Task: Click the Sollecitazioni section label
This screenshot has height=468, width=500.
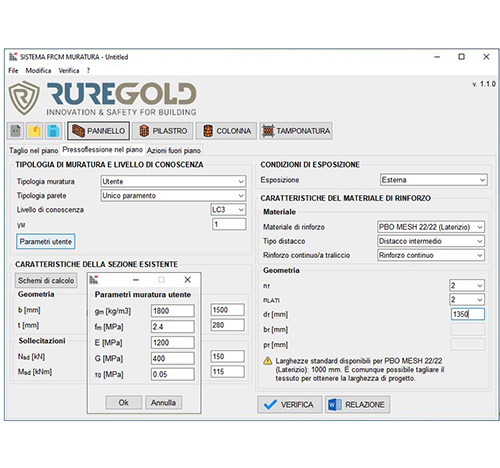Action: click(42, 341)
